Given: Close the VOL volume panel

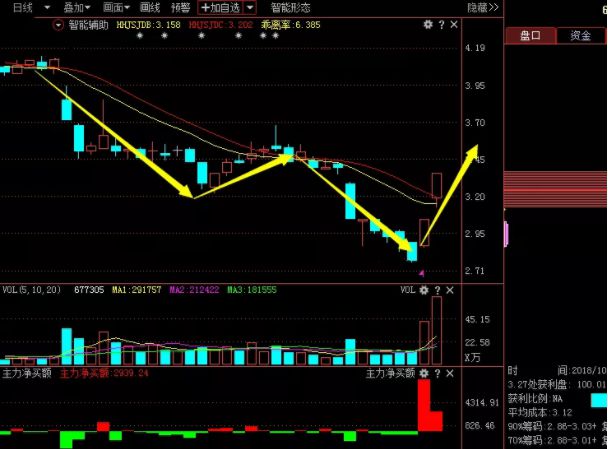Looking at the screenshot, I should click(448, 289).
